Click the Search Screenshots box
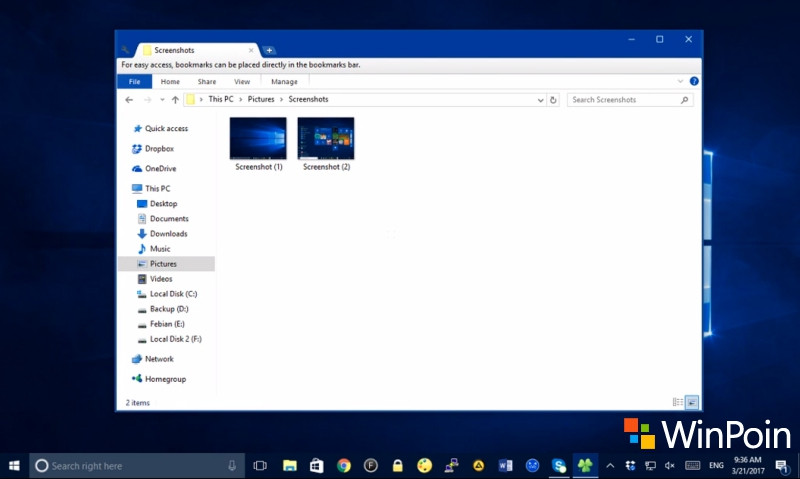 click(630, 100)
